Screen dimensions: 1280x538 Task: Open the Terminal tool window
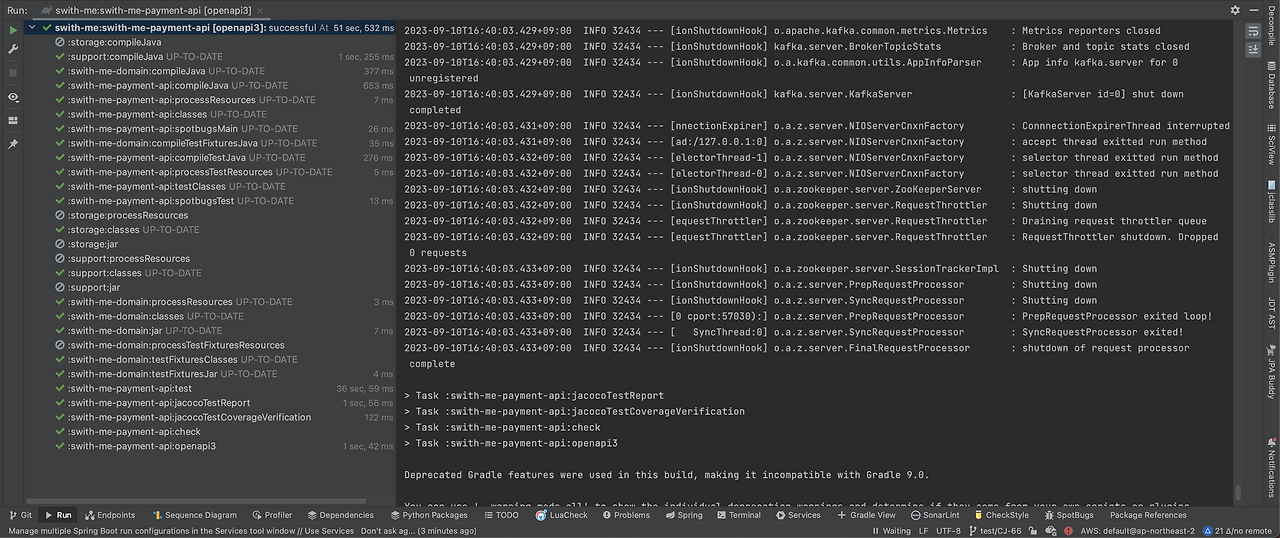[x=737, y=515]
